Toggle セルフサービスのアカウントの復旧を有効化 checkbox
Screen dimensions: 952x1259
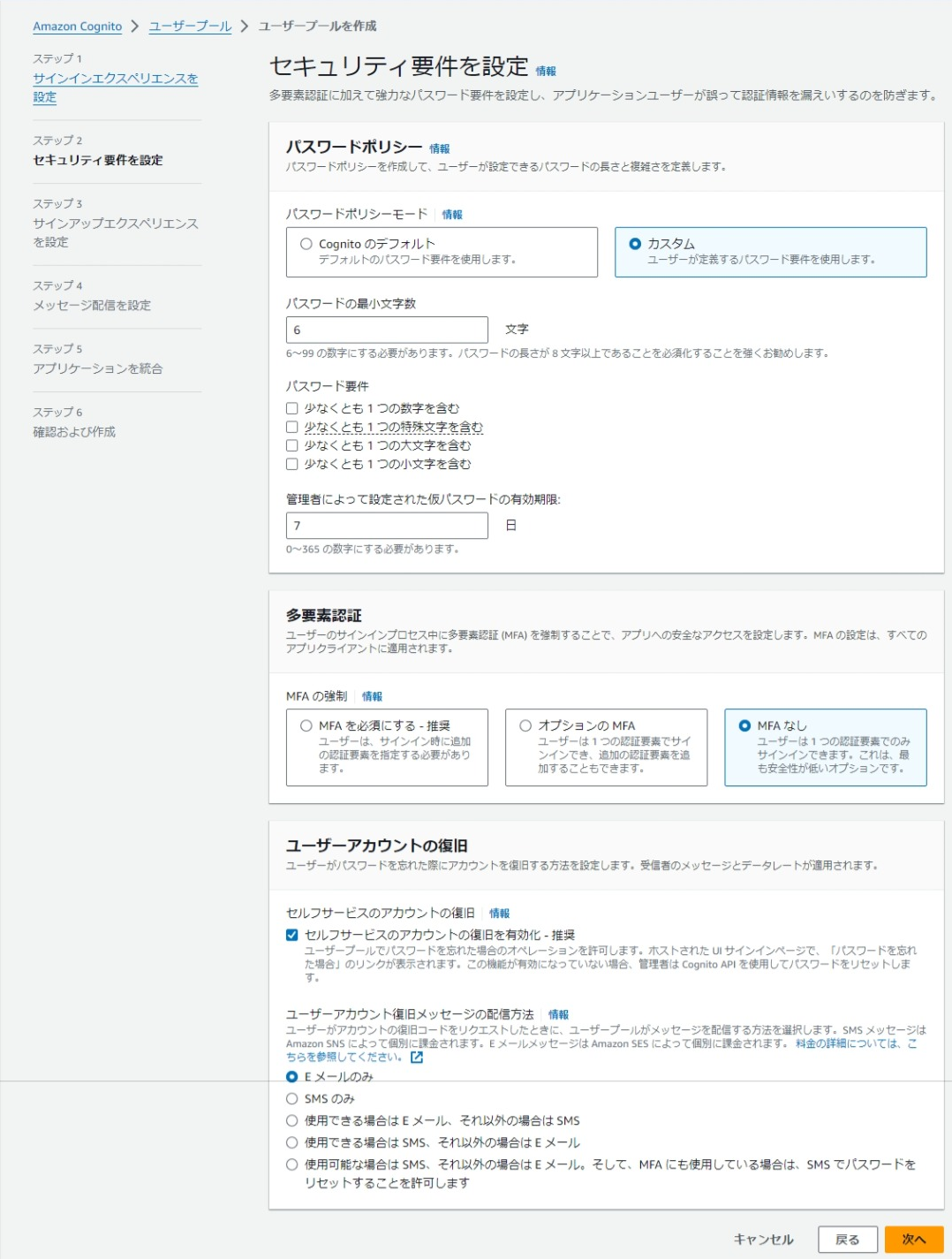[x=292, y=935]
